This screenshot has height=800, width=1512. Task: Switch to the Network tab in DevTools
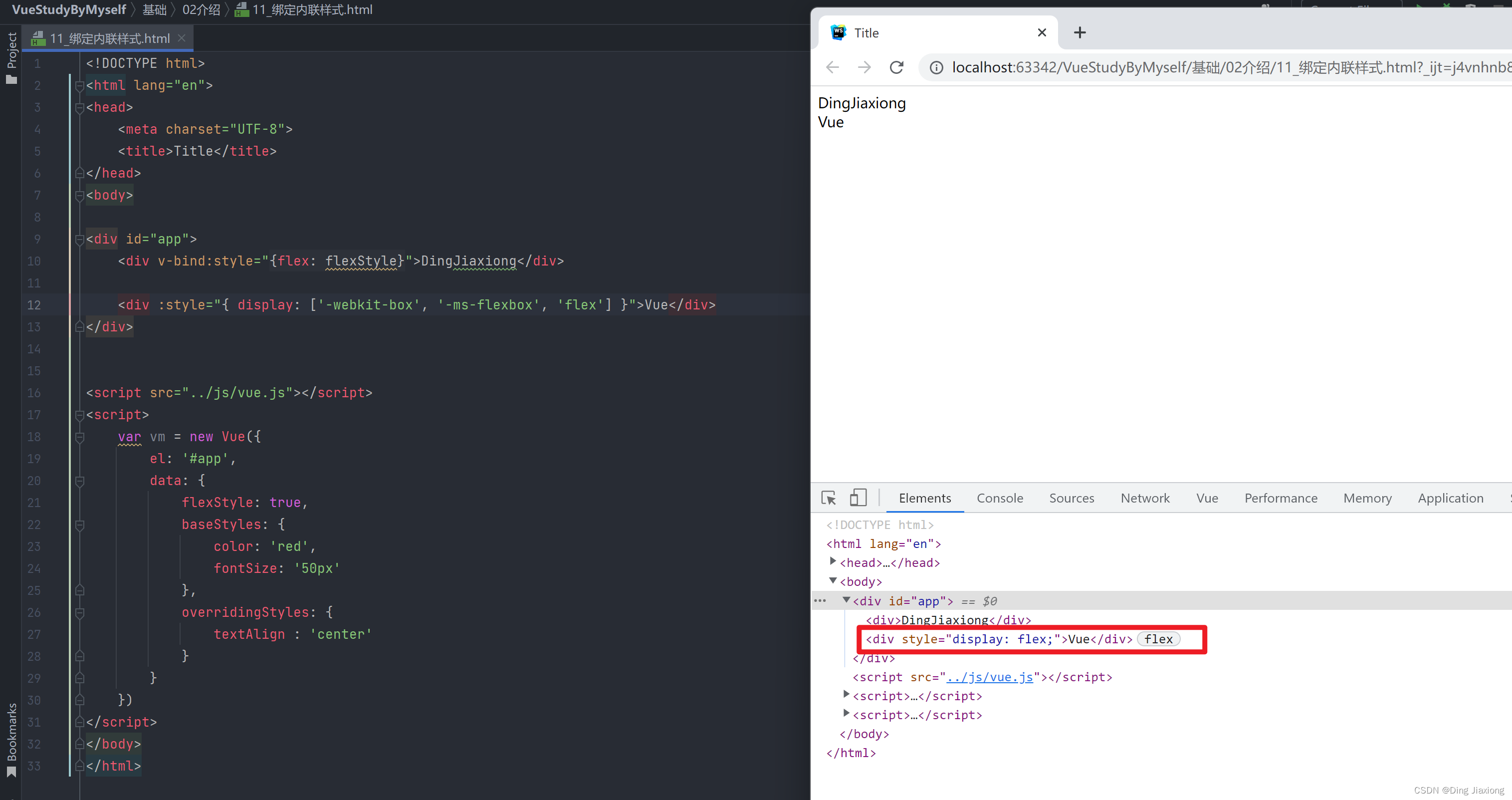(x=1144, y=498)
